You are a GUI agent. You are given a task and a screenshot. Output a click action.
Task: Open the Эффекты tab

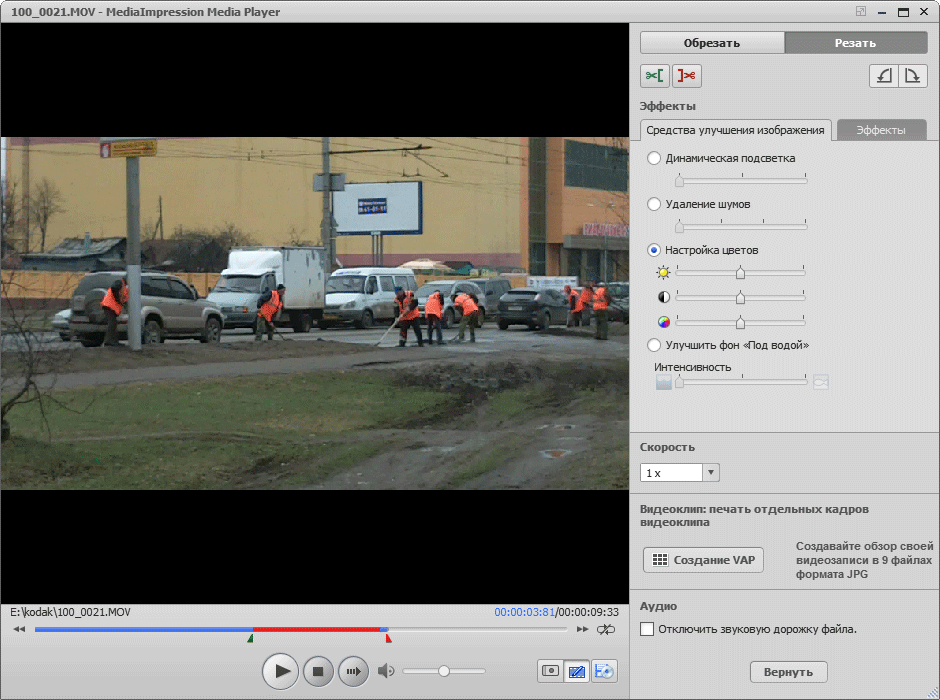point(881,130)
